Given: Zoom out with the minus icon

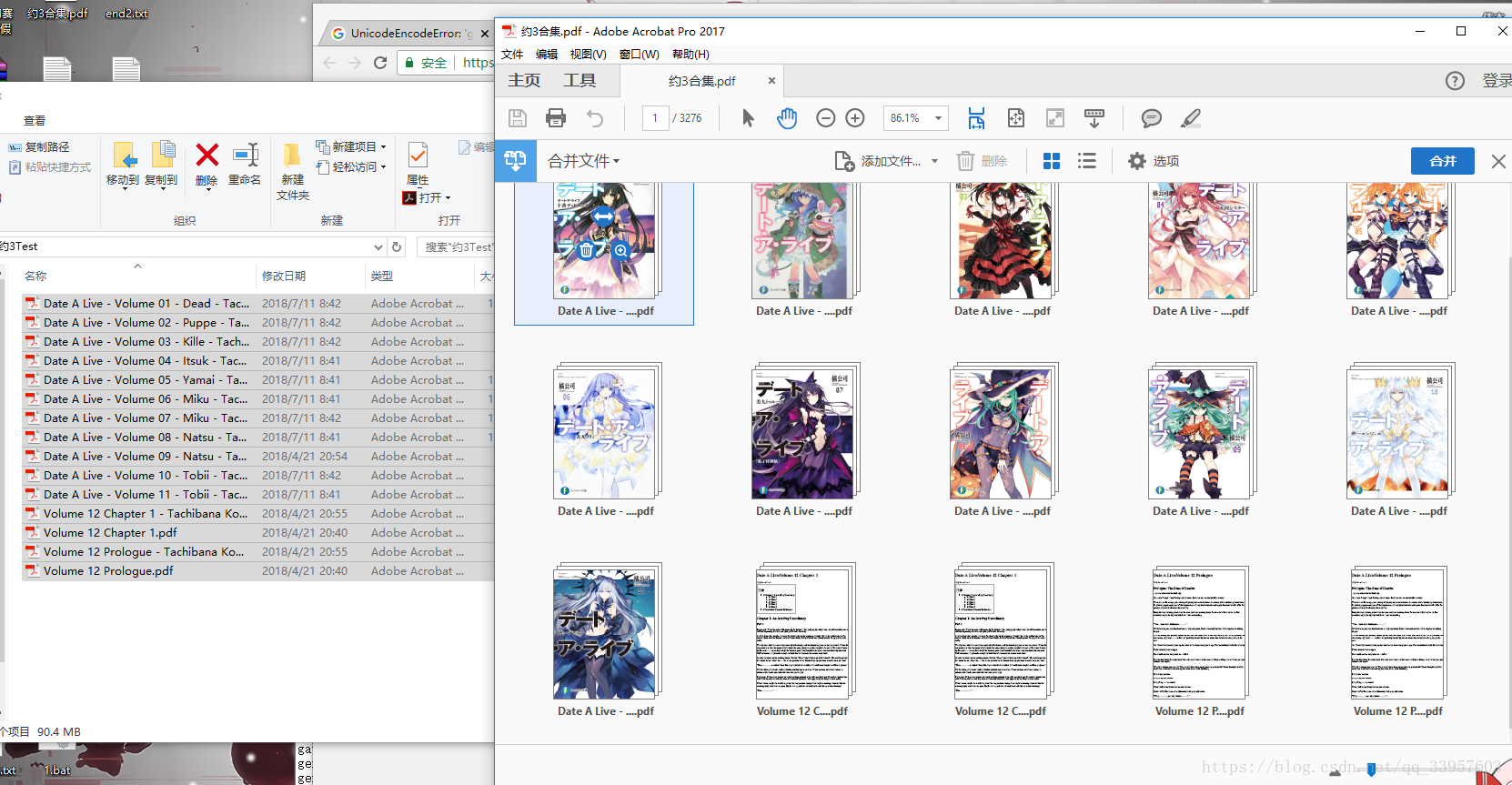Looking at the screenshot, I should click(826, 118).
